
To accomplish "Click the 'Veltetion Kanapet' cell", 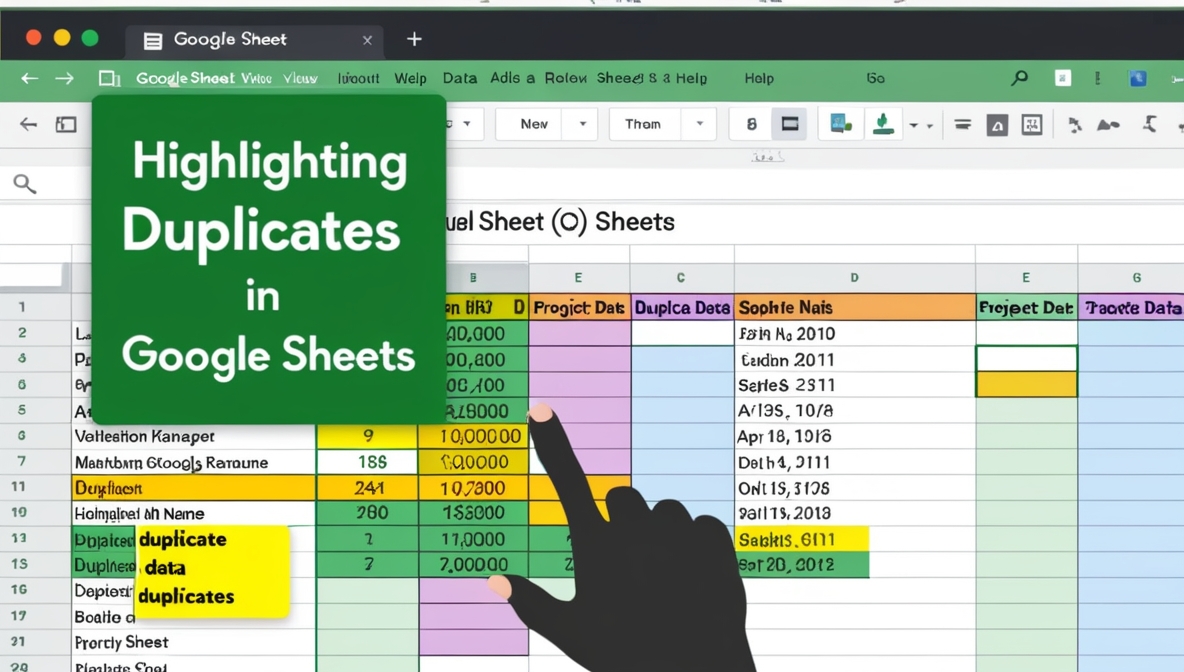I will [x=193, y=436].
